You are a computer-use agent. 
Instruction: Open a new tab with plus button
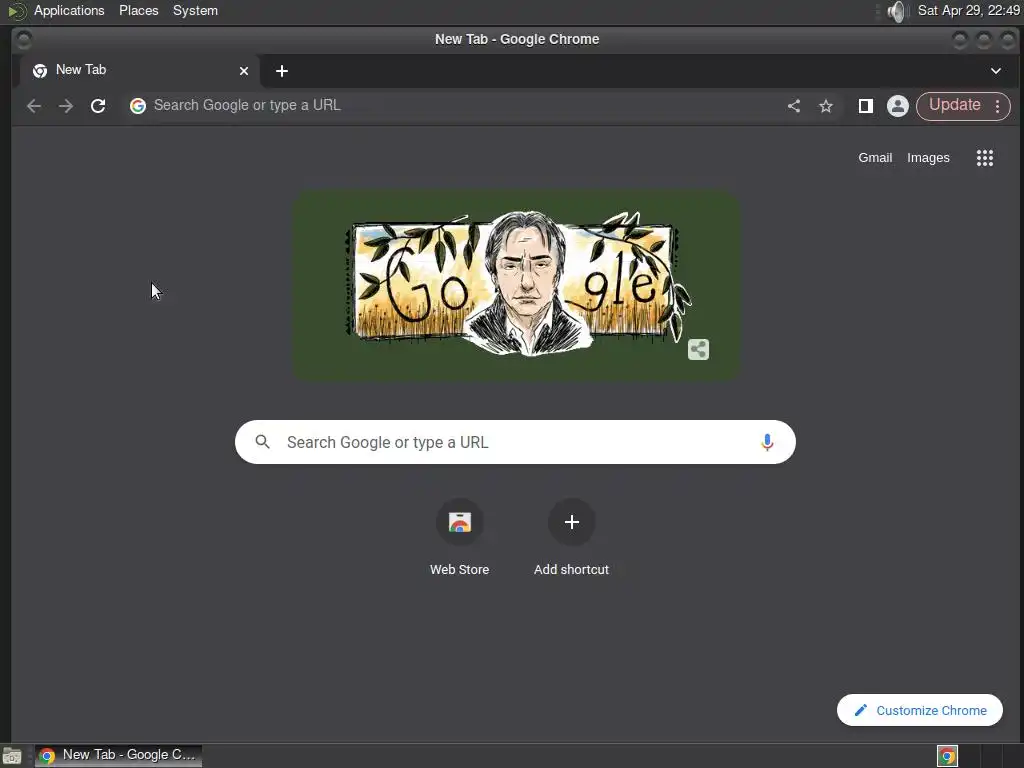tap(281, 71)
